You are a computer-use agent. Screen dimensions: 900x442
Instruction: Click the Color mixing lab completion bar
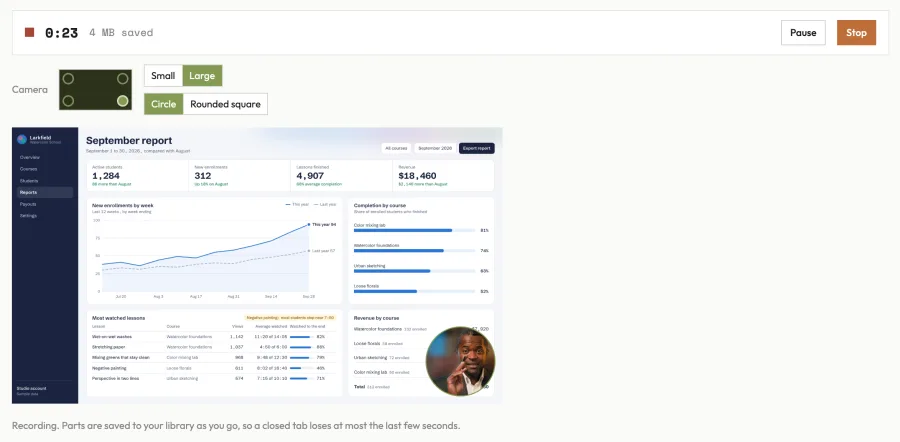pos(414,230)
